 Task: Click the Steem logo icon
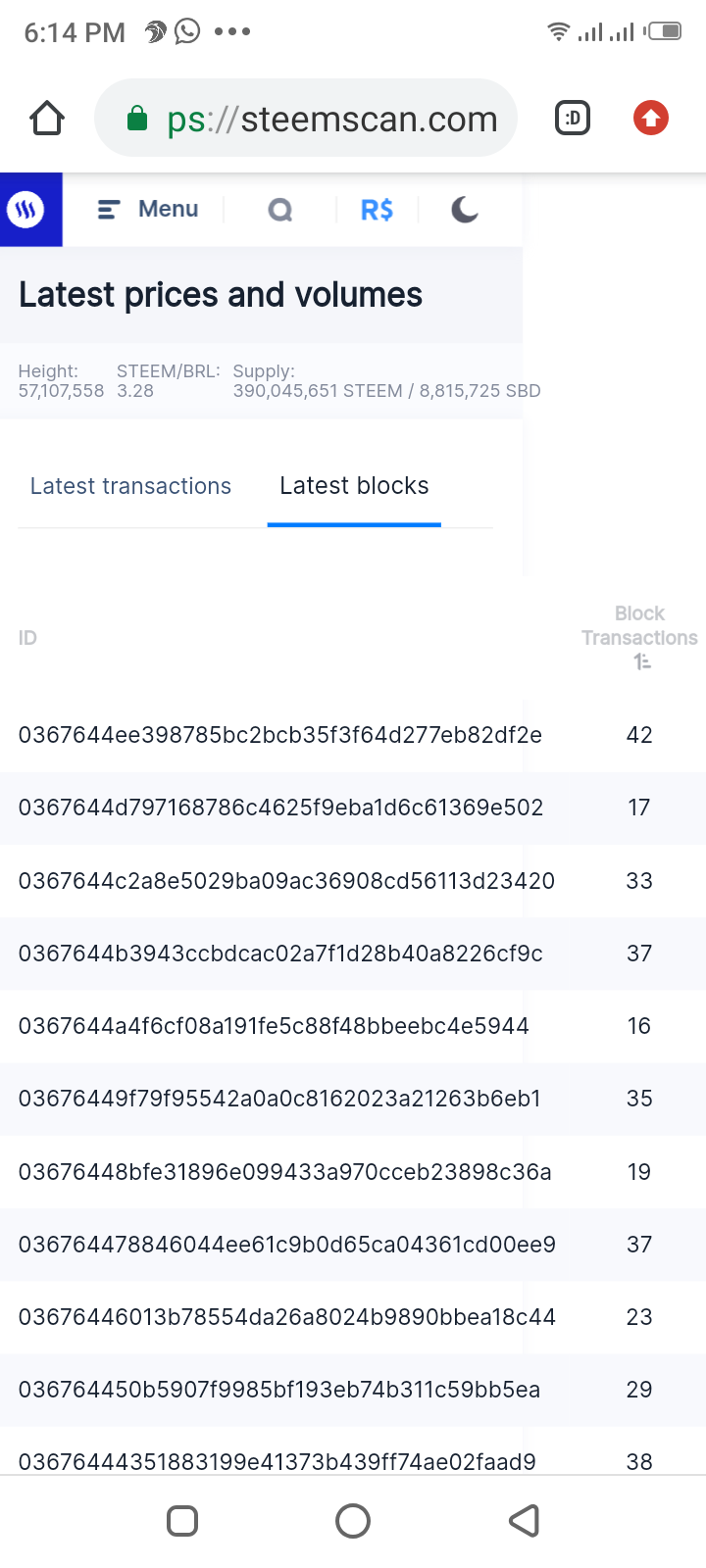click(x=26, y=210)
